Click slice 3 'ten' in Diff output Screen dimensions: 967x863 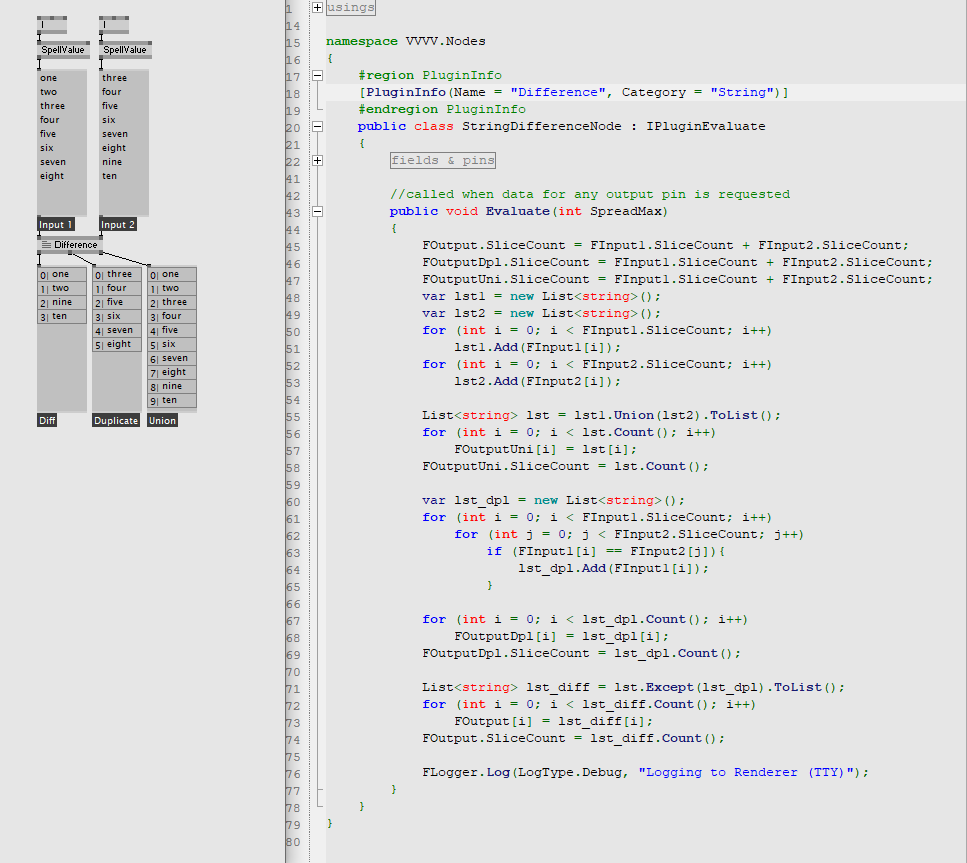pos(62,316)
